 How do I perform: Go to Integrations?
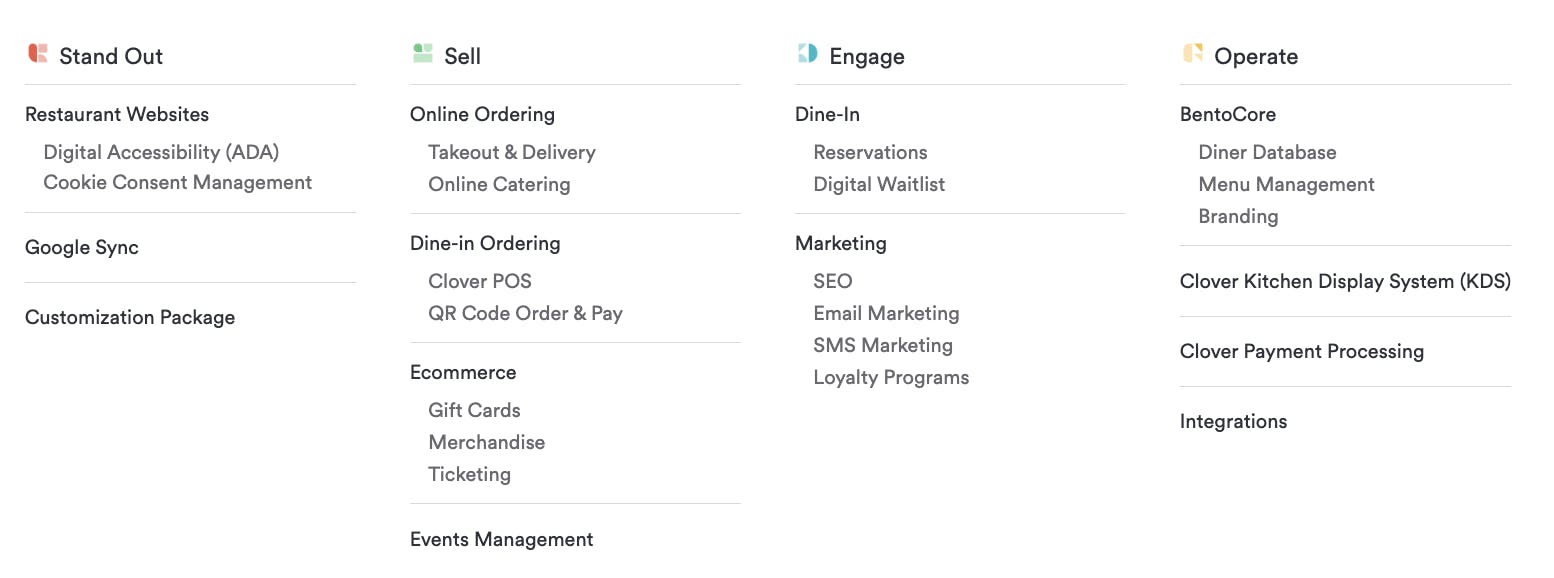(1233, 421)
